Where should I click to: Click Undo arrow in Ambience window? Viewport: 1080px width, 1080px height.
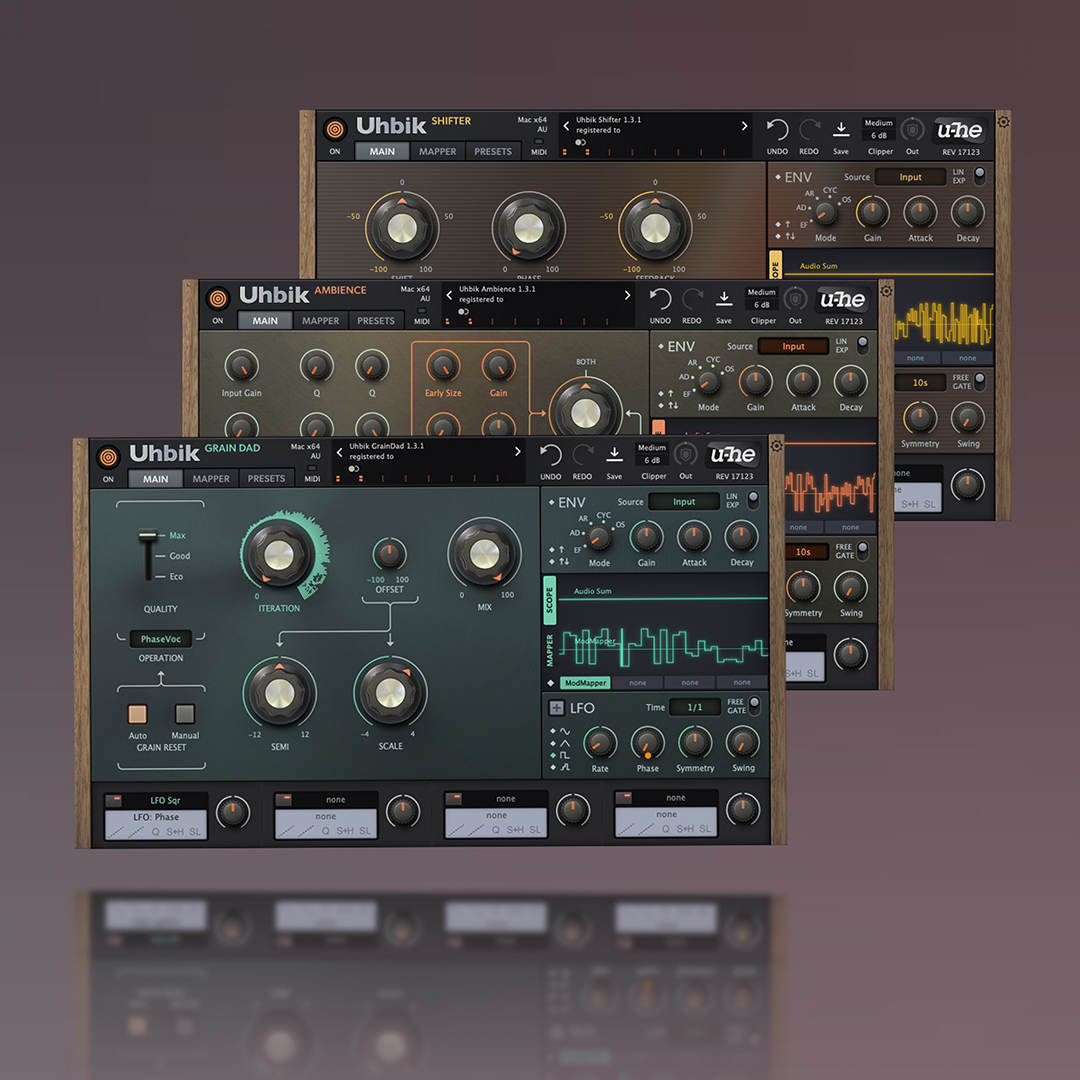point(660,300)
